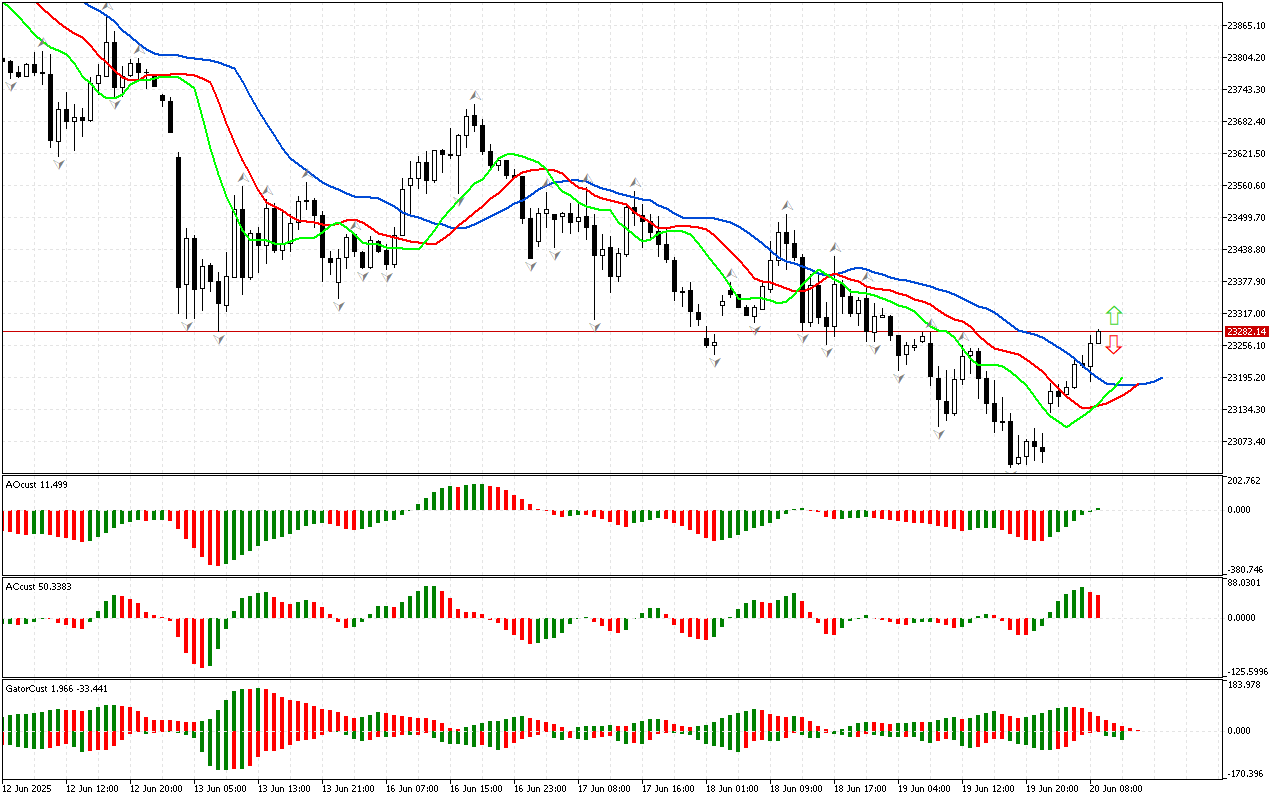Click the current price label 23282.14

pyautogui.click(x=1247, y=331)
